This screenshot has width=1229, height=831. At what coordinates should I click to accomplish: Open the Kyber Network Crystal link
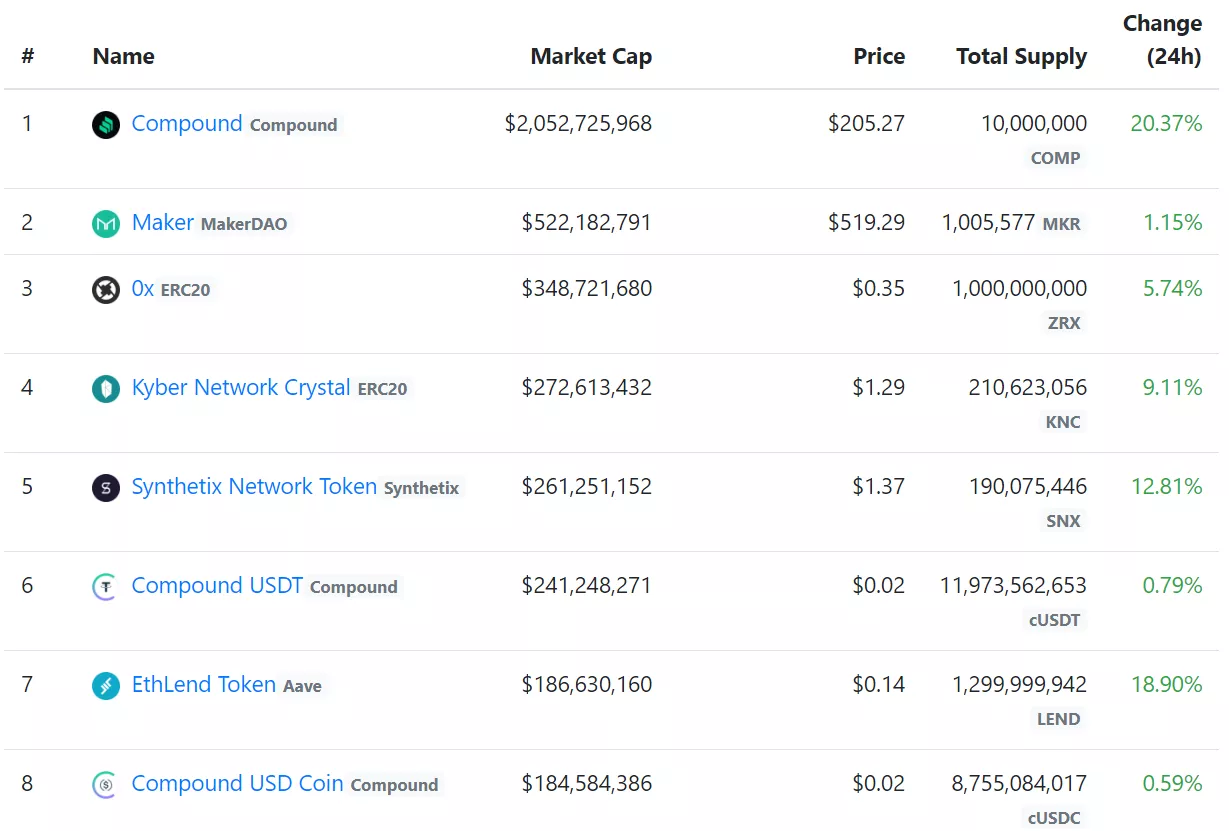point(241,388)
